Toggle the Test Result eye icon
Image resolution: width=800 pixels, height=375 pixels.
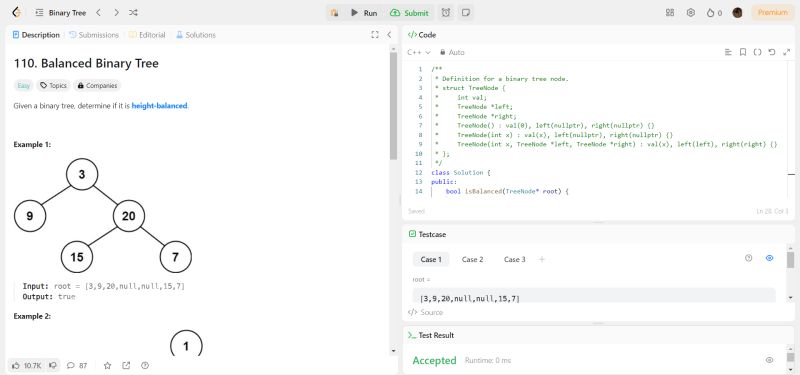(x=769, y=360)
